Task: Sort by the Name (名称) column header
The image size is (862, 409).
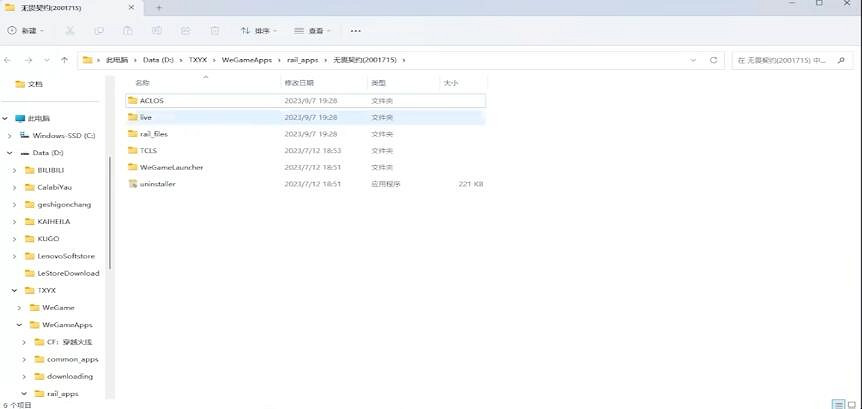Action: pyautogui.click(x=142, y=83)
